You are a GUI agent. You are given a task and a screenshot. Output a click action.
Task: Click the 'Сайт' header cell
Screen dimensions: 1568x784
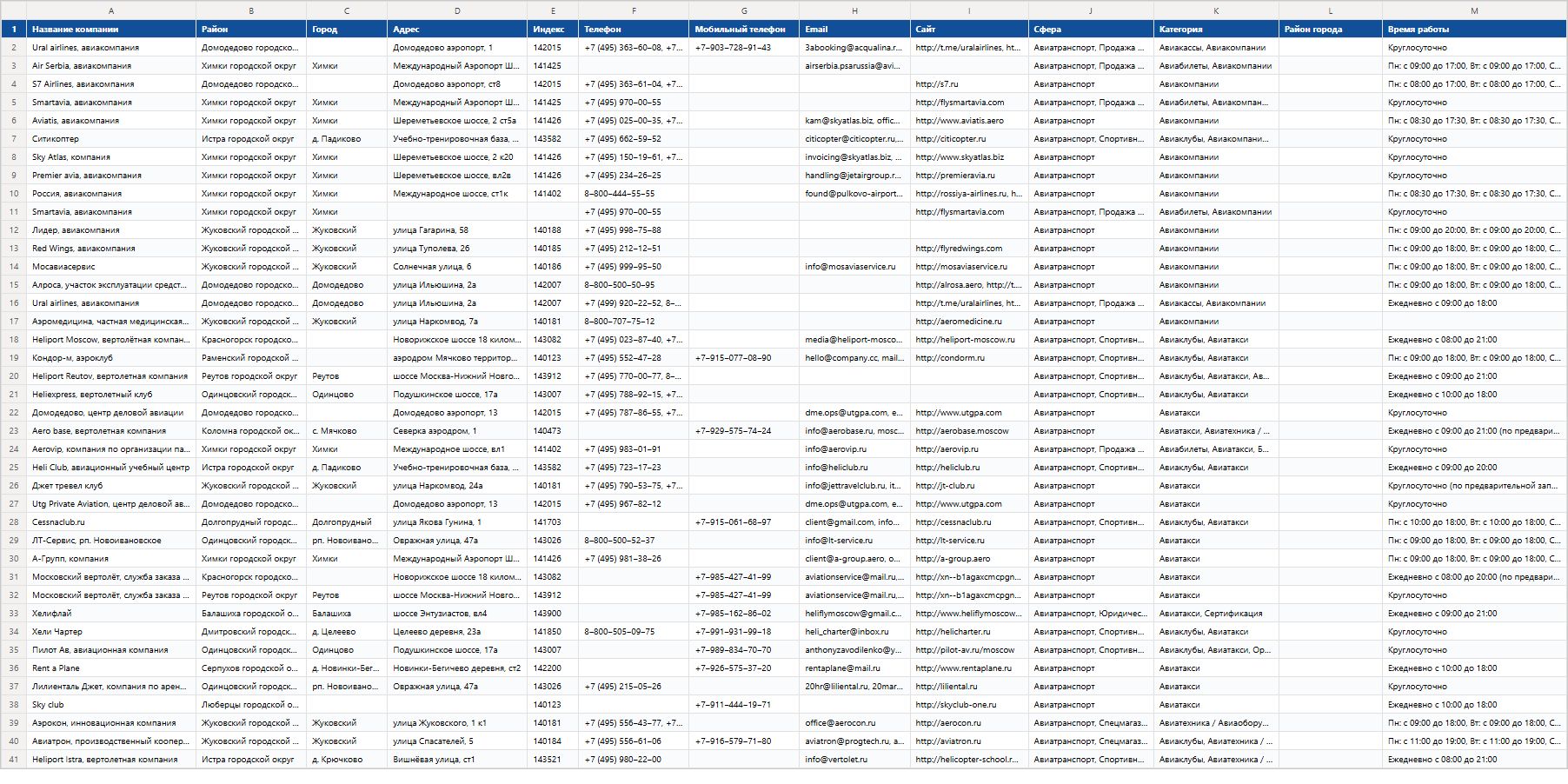(969, 29)
